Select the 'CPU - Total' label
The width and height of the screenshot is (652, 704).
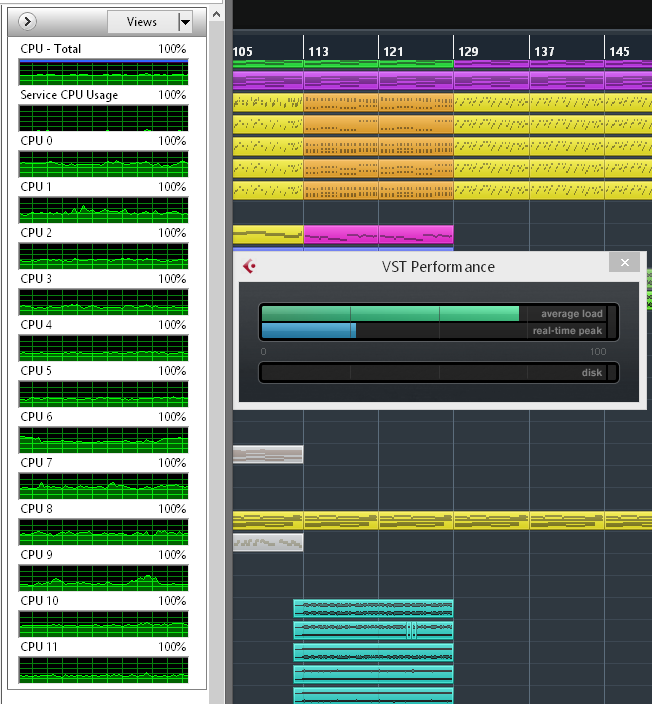(x=51, y=48)
